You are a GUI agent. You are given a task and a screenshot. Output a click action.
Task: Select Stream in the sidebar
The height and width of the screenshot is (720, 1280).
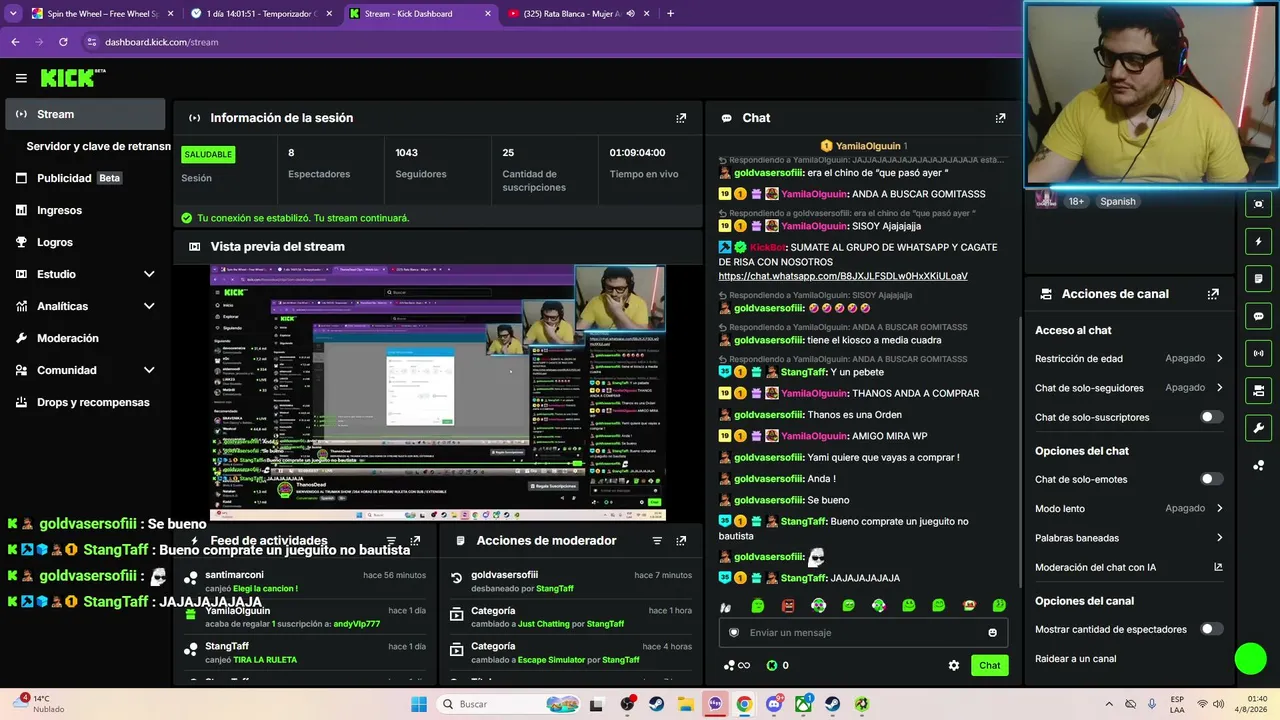(85, 114)
